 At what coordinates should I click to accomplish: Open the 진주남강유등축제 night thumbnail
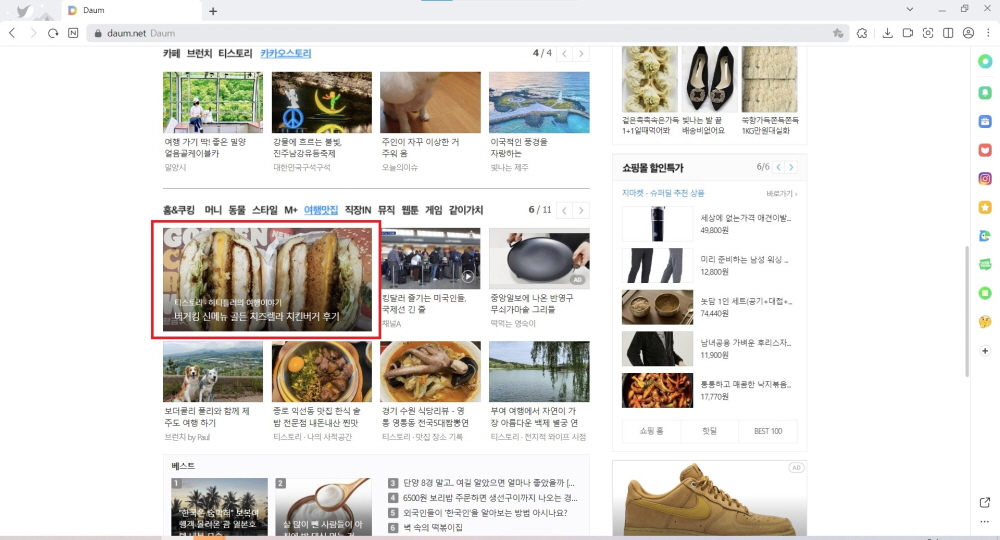pyautogui.click(x=321, y=102)
